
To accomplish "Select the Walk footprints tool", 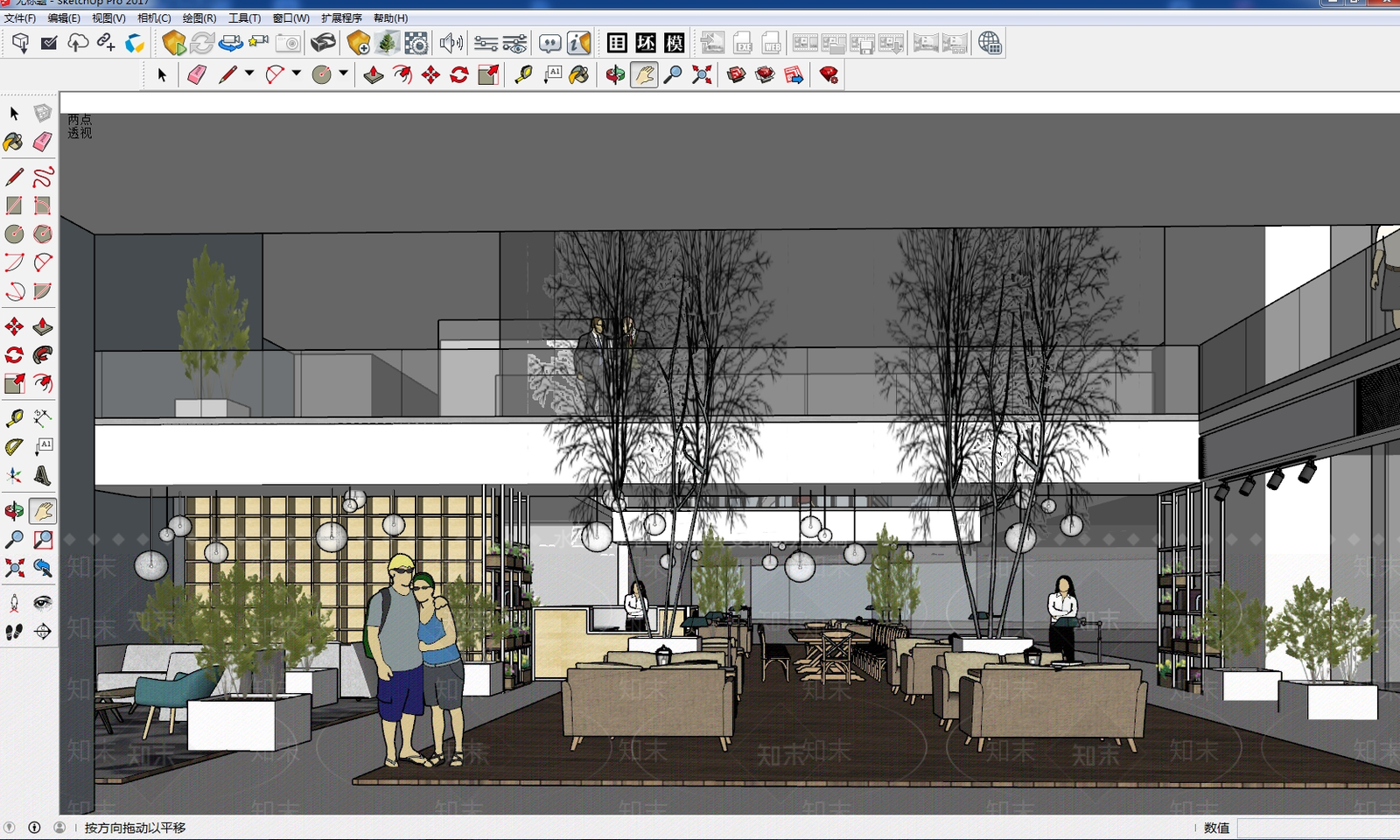I will click(x=14, y=632).
